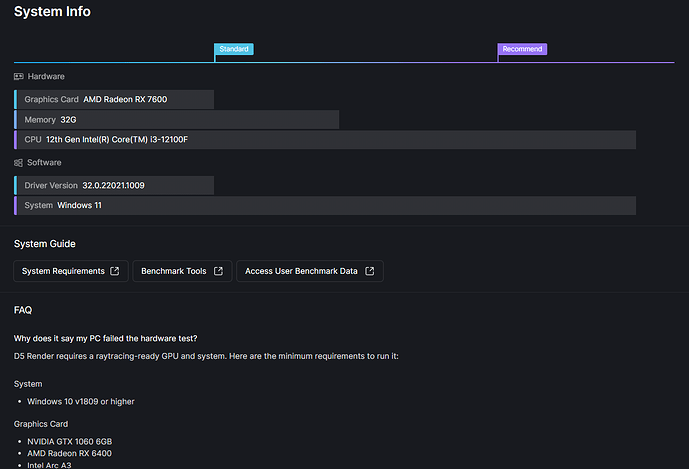Click the System Windows 11 bar
689x469 pixels.
(x=325, y=206)
